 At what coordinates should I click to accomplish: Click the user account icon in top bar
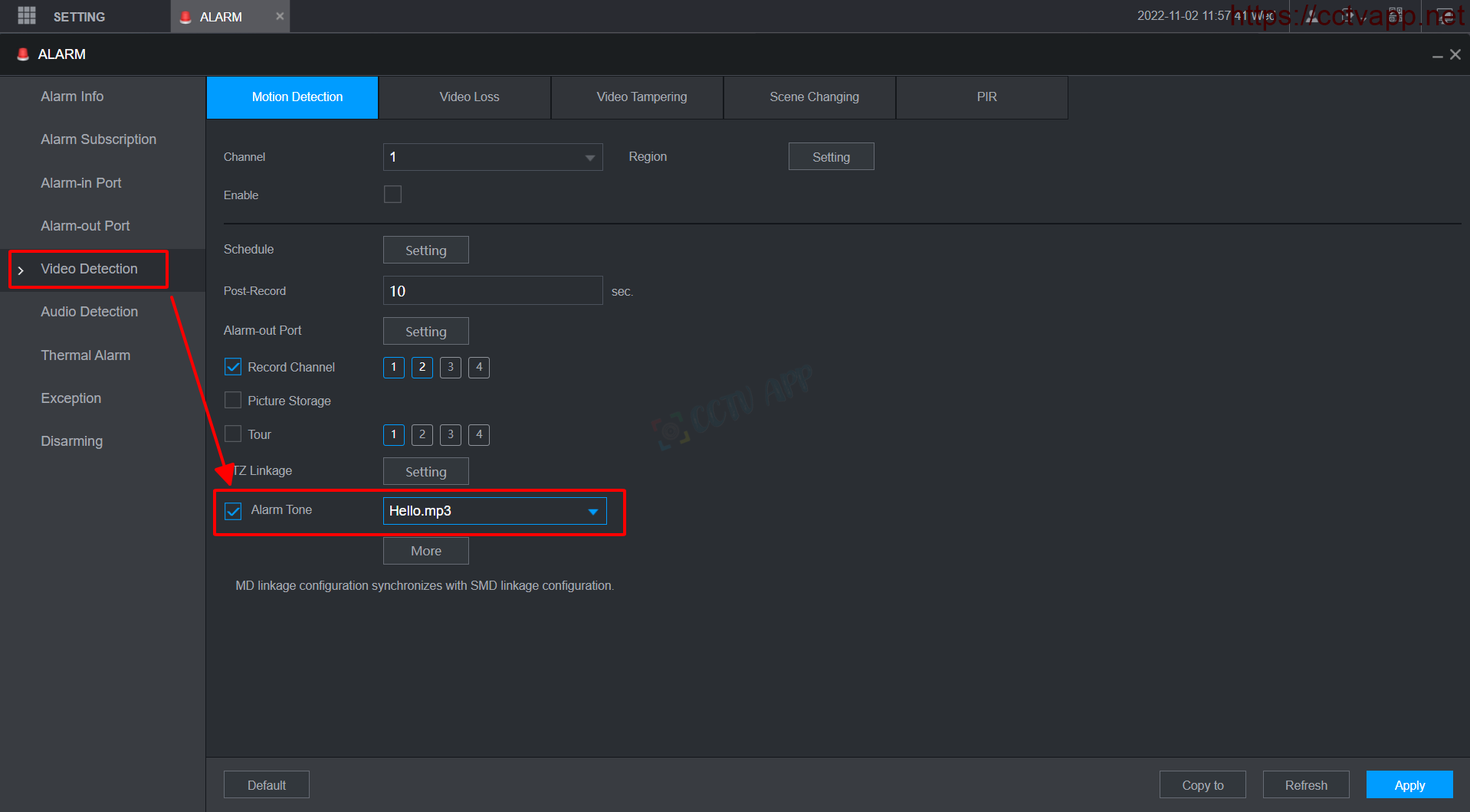[1313, 16]
